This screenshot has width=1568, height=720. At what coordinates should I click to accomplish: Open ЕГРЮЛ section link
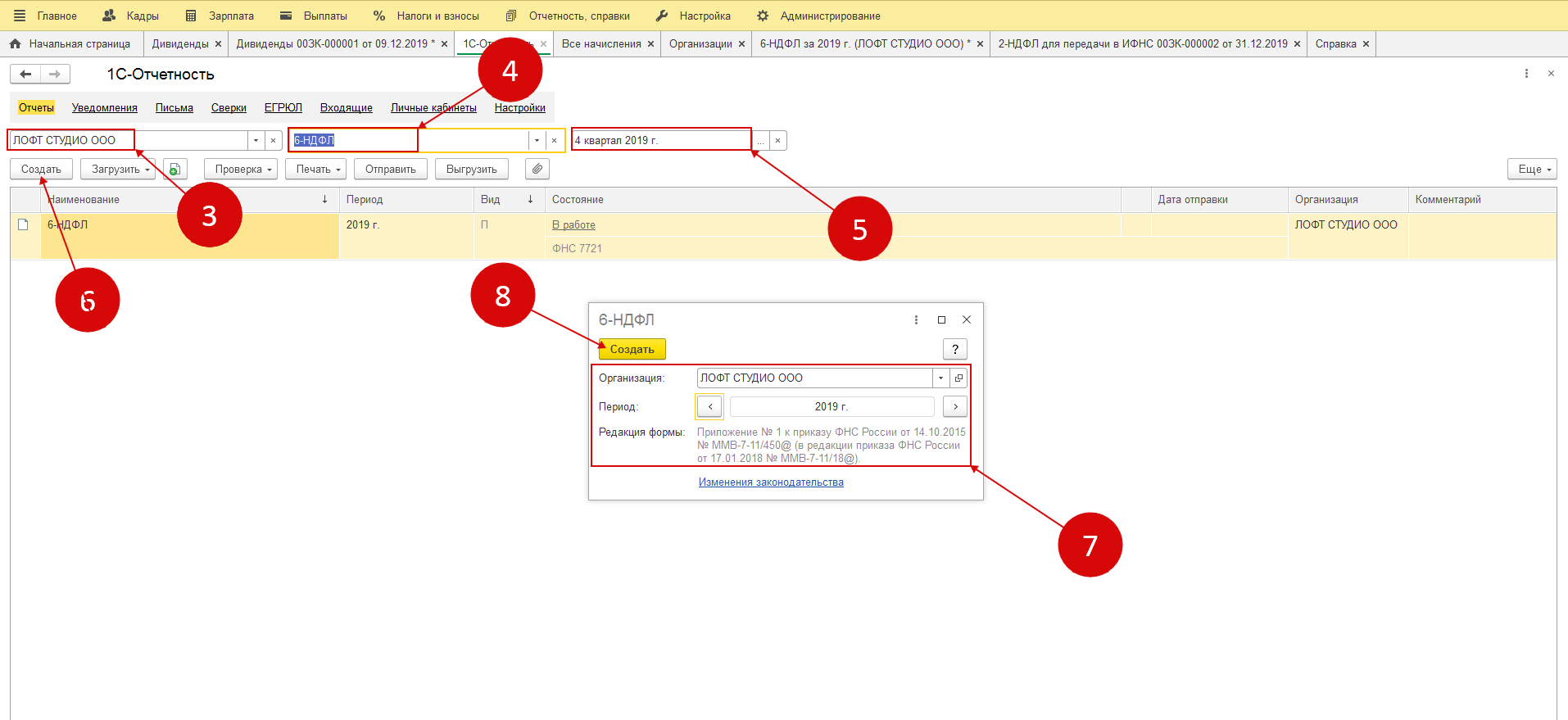click(283, 107)
